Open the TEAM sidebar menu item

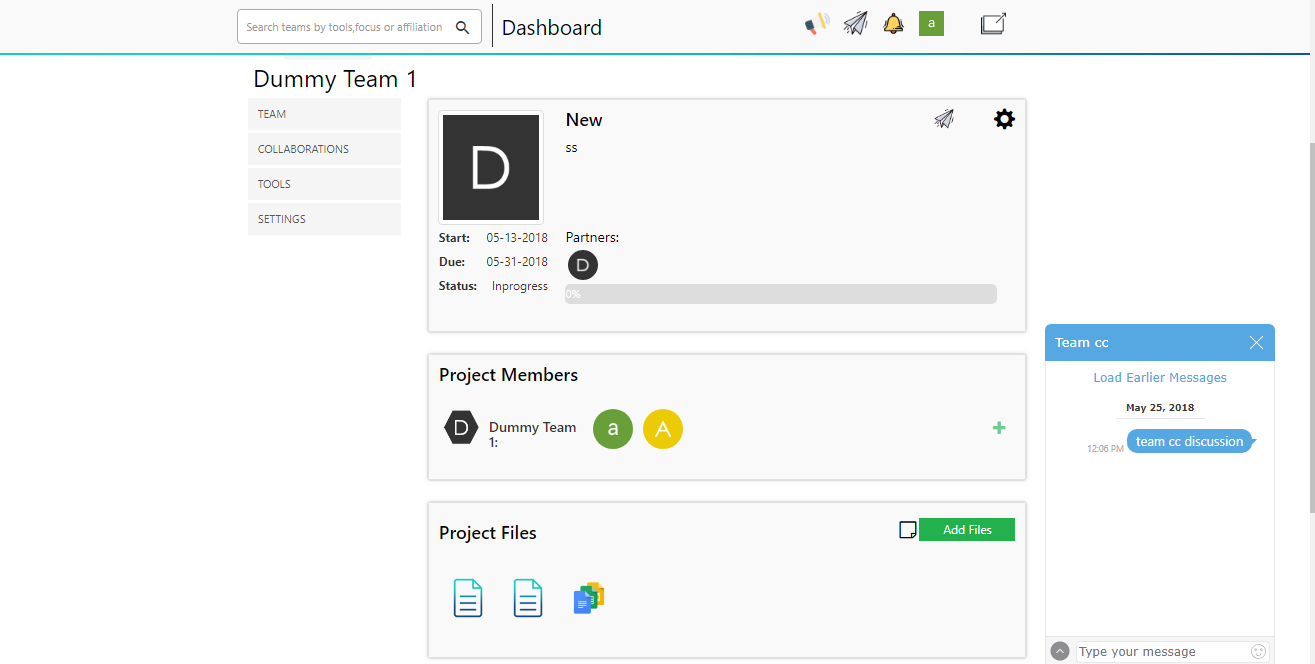pos(324,114)
